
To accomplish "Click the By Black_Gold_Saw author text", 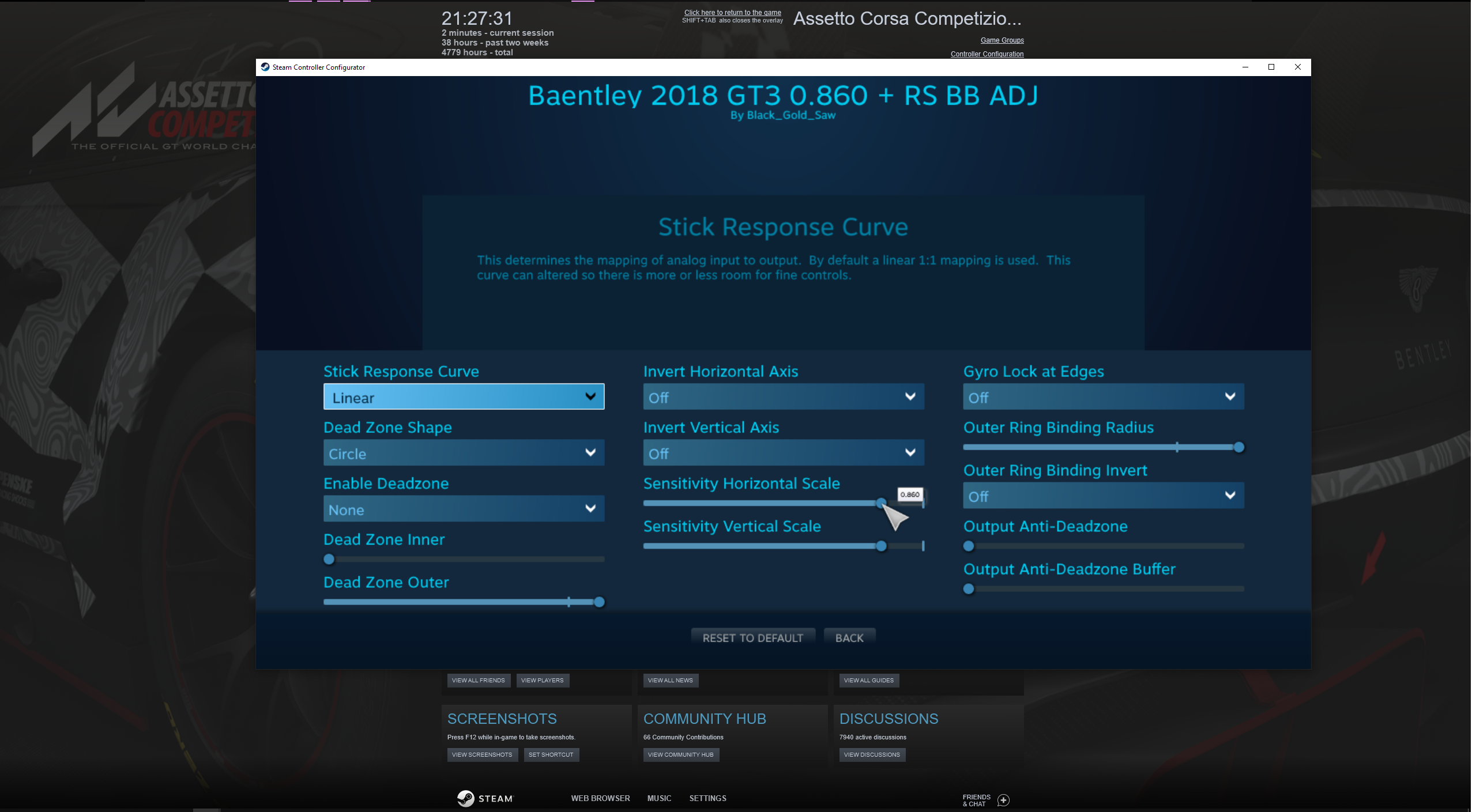I will click(x=783, y=115).
